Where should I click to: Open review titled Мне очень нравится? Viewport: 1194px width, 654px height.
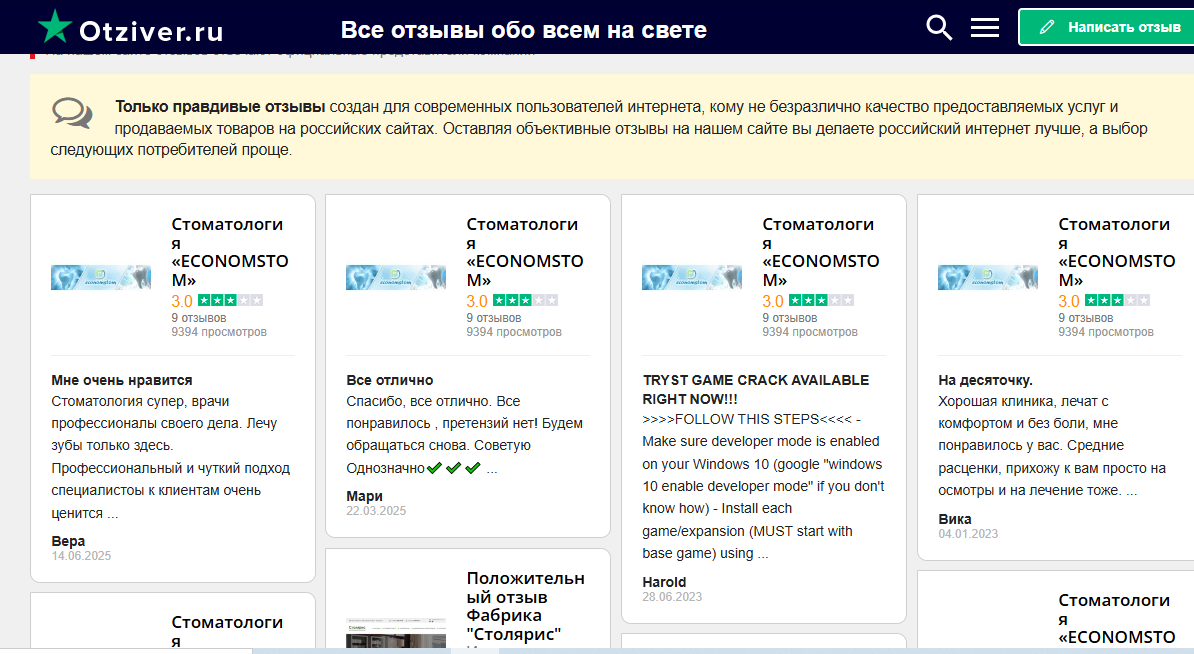[122, 380]
